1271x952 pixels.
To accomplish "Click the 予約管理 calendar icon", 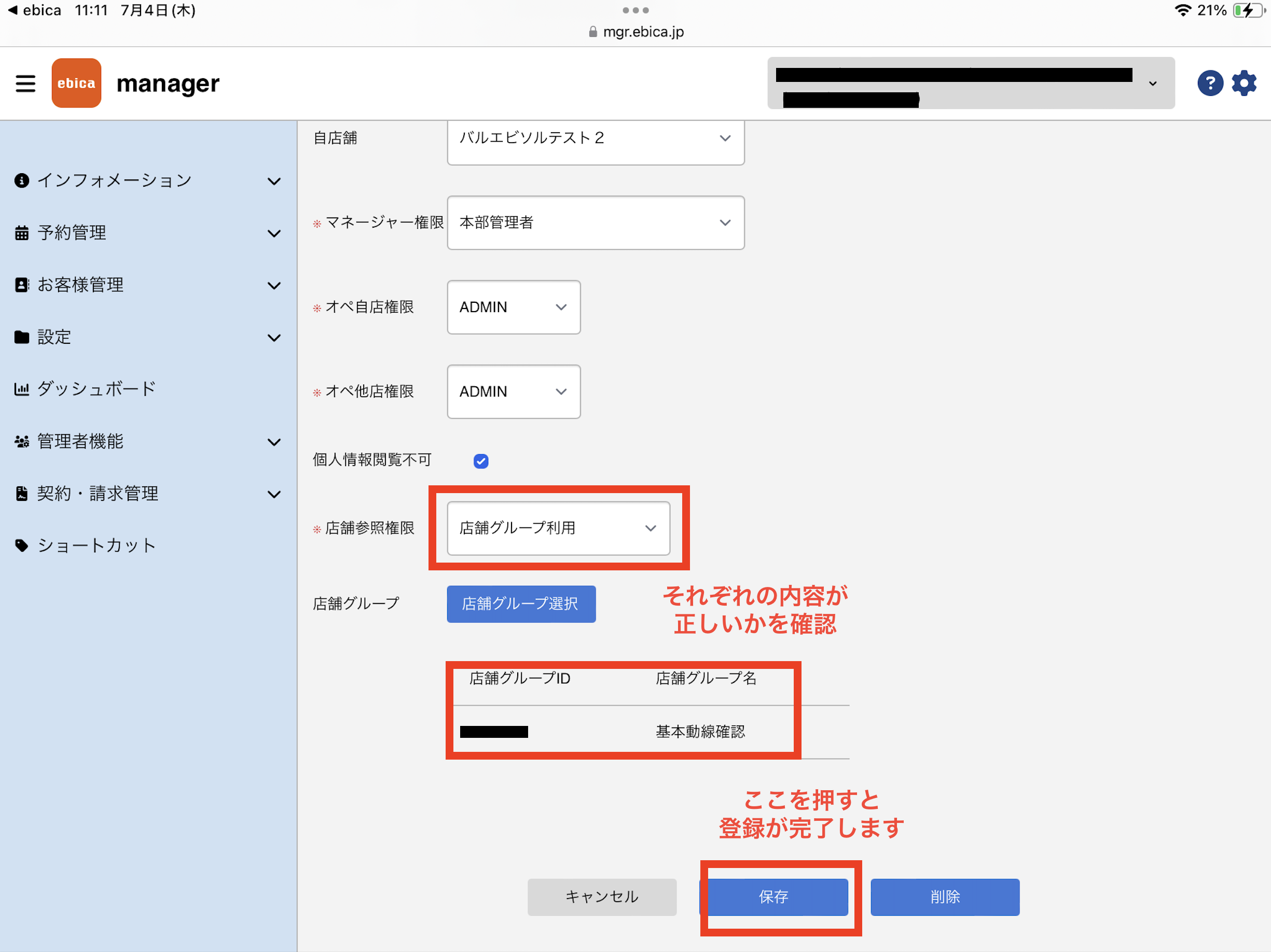I will [22, 233].
